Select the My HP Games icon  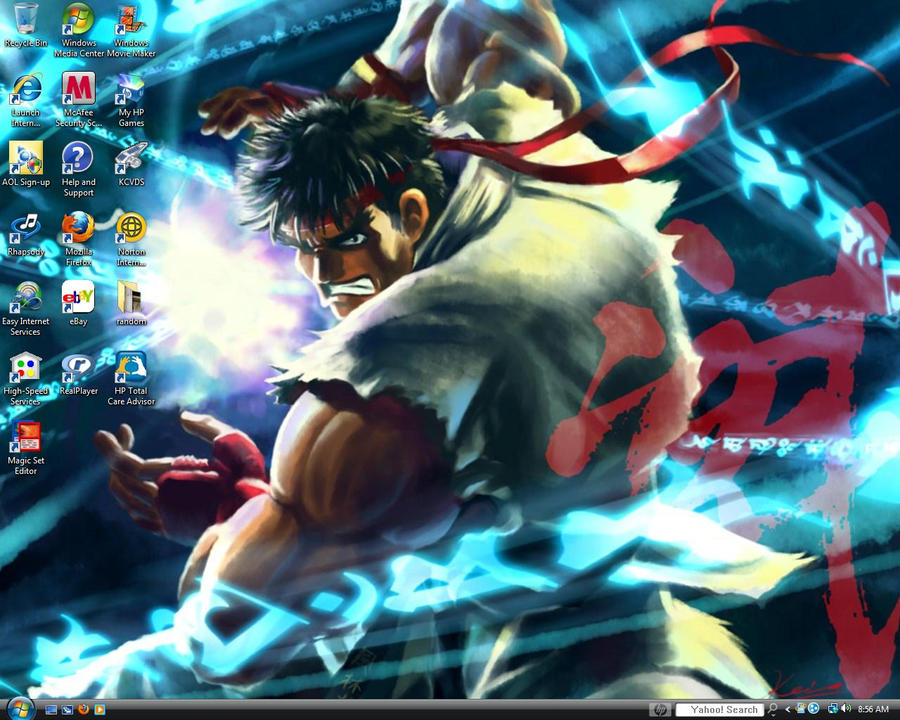tap(131, 99)
